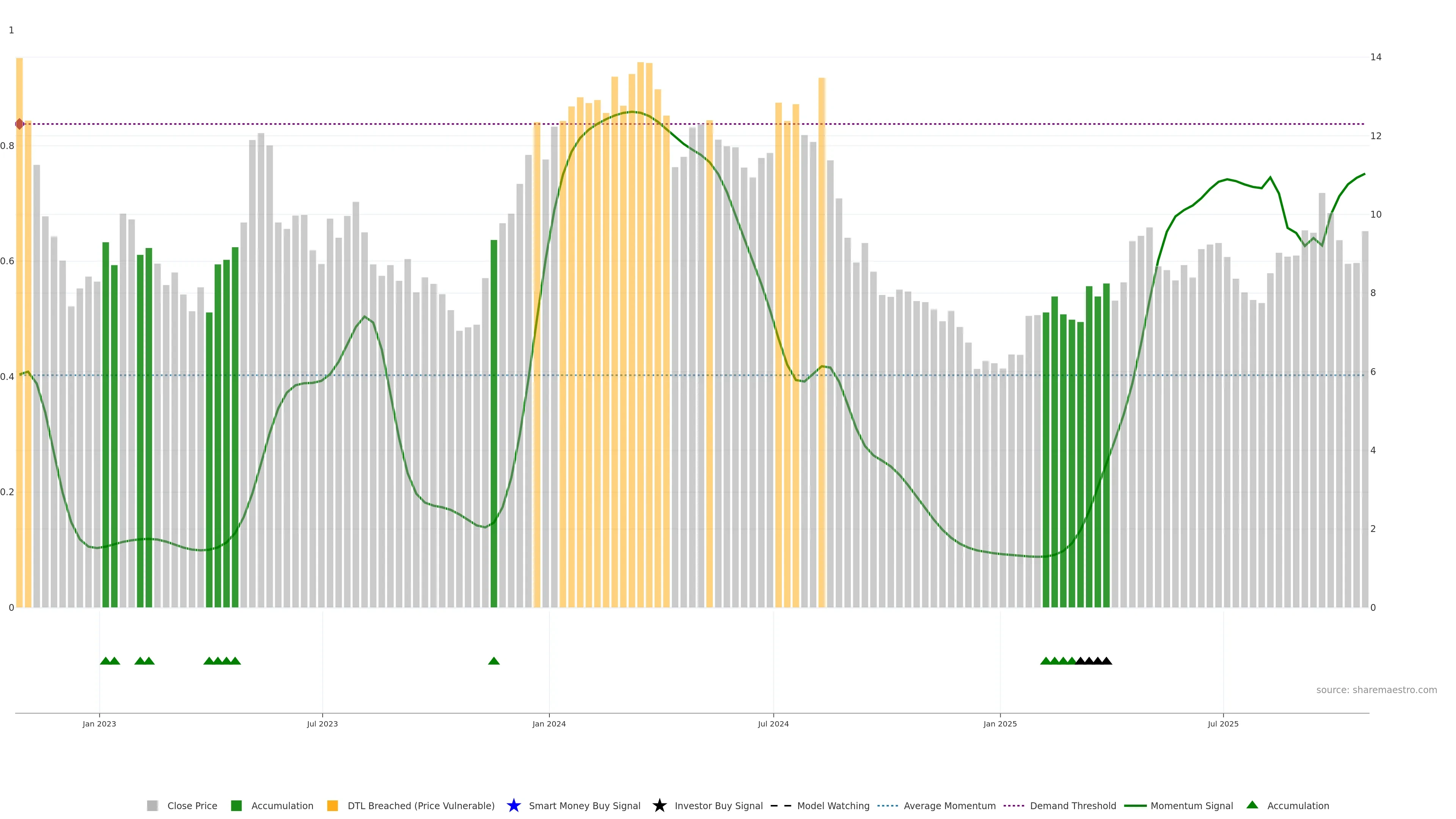Click the green Accumulation legend color swatch
This screenshot has width=1456, height=819.
(236, 805)
